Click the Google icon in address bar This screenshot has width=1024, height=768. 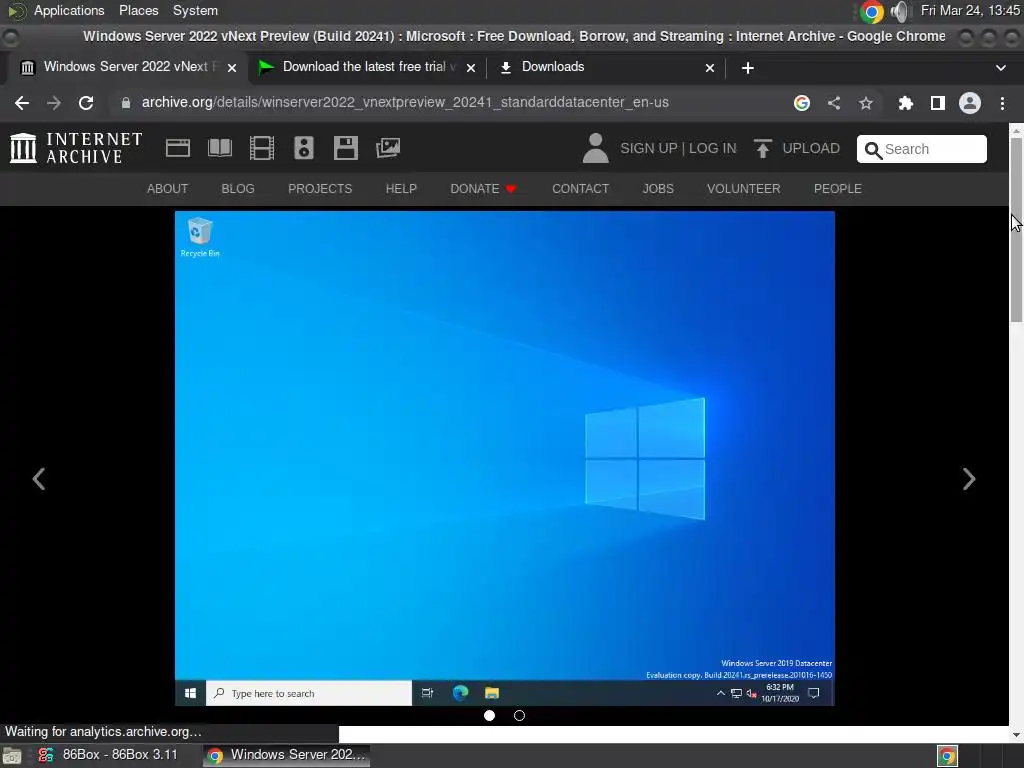coord(802,103)
